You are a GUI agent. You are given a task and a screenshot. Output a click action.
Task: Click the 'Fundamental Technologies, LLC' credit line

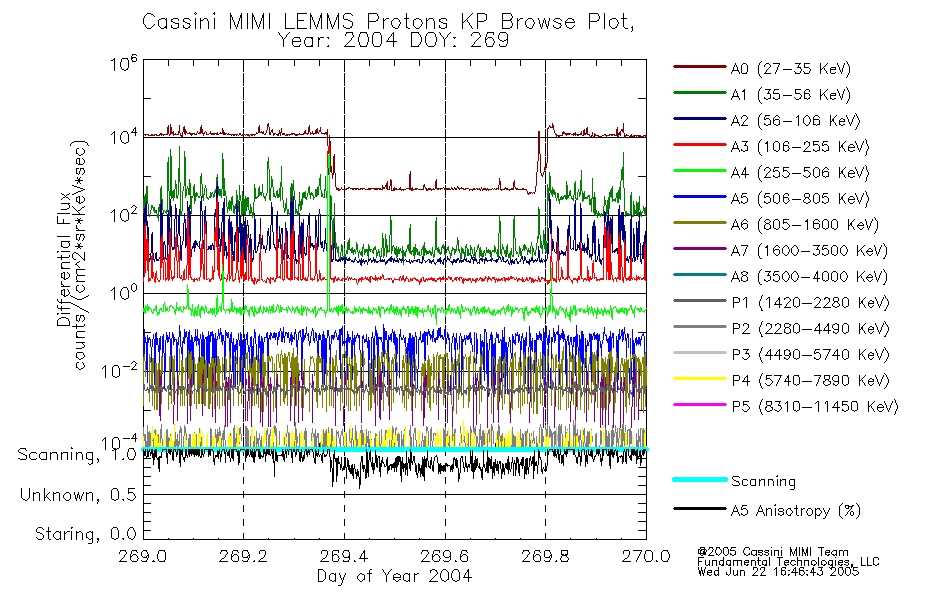coord(788,562)
